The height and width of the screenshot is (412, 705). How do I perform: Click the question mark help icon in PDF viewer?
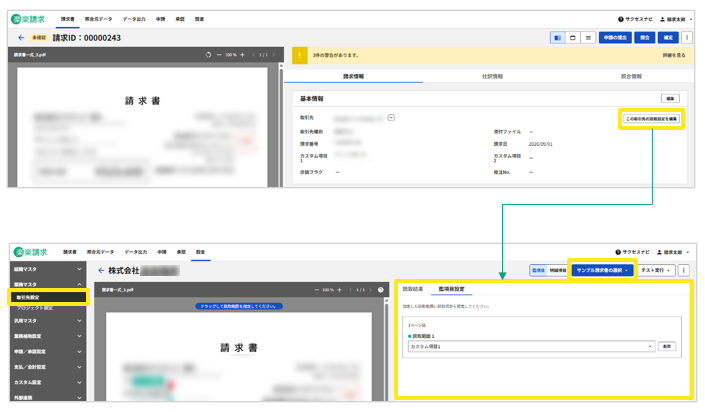[x=381, y=290]
